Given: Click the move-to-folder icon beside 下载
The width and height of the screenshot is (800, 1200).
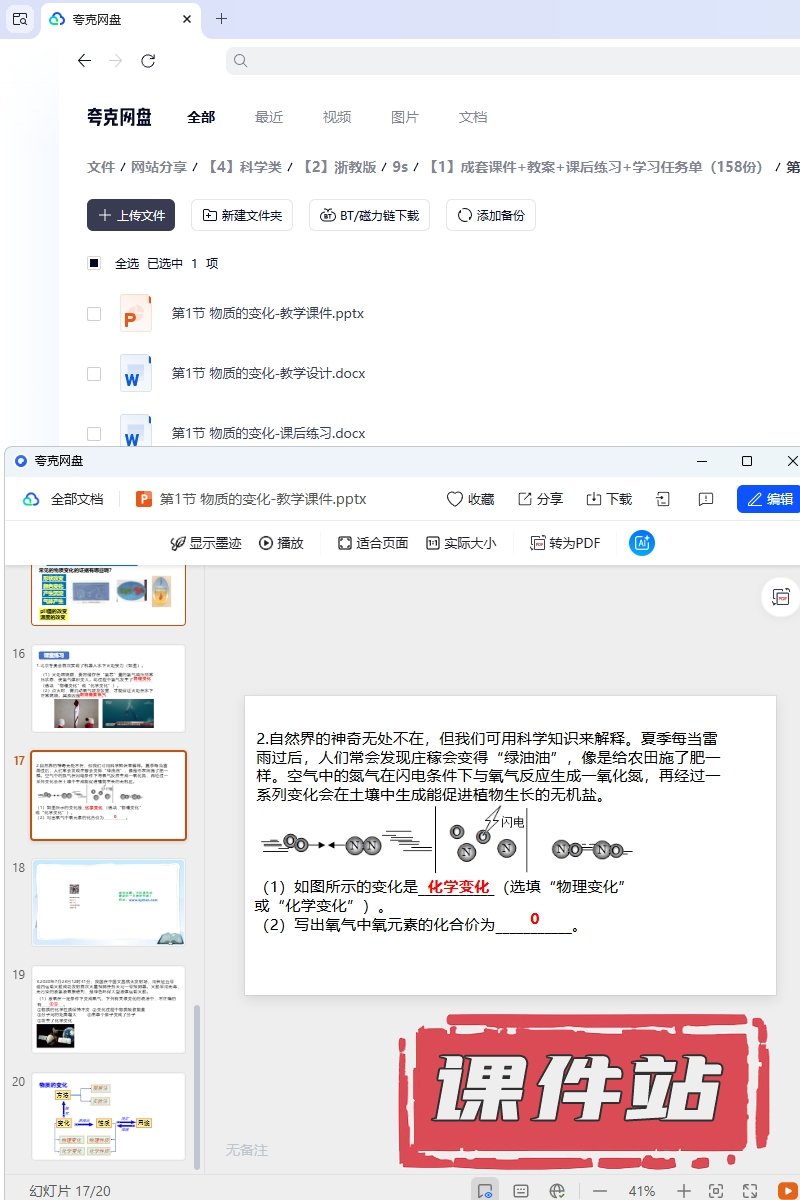Looking at the screenshot, I should pyautogui.click(x=663, y=499).
